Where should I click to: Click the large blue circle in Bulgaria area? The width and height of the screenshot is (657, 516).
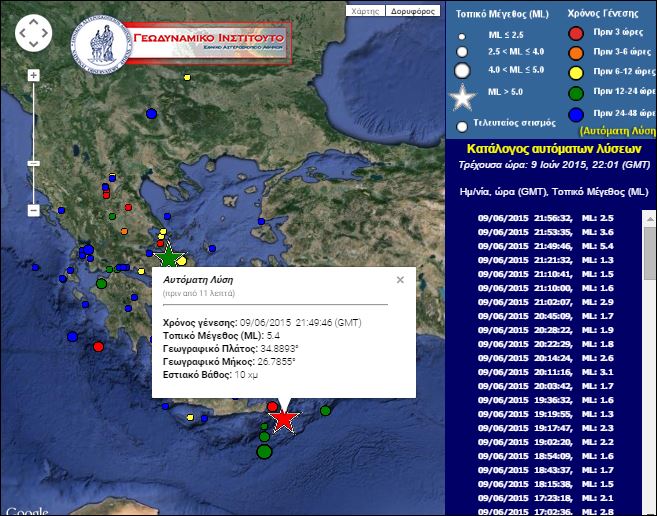click(151, 114)
